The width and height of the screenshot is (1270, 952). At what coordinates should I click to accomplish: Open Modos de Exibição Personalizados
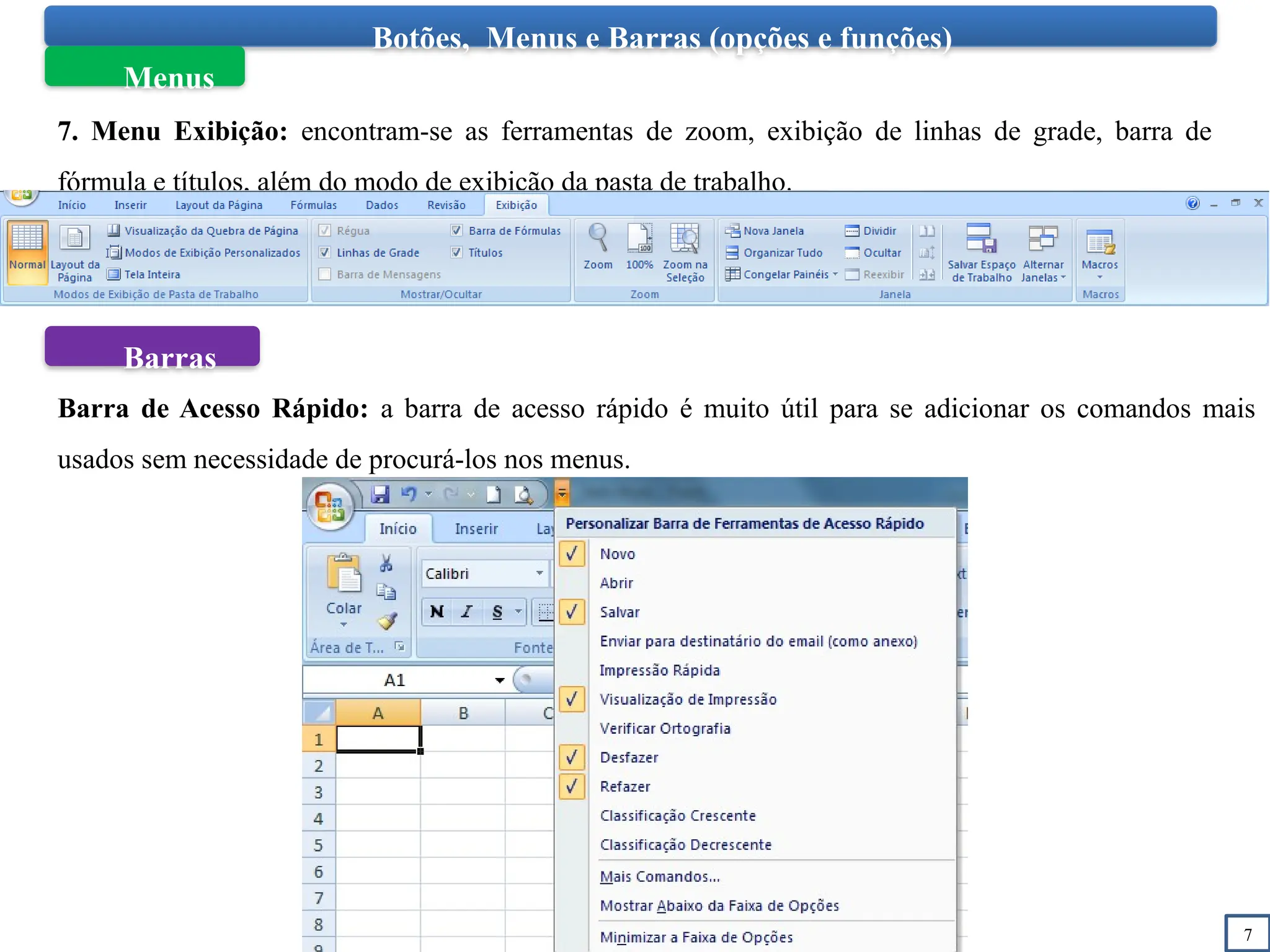203,253
